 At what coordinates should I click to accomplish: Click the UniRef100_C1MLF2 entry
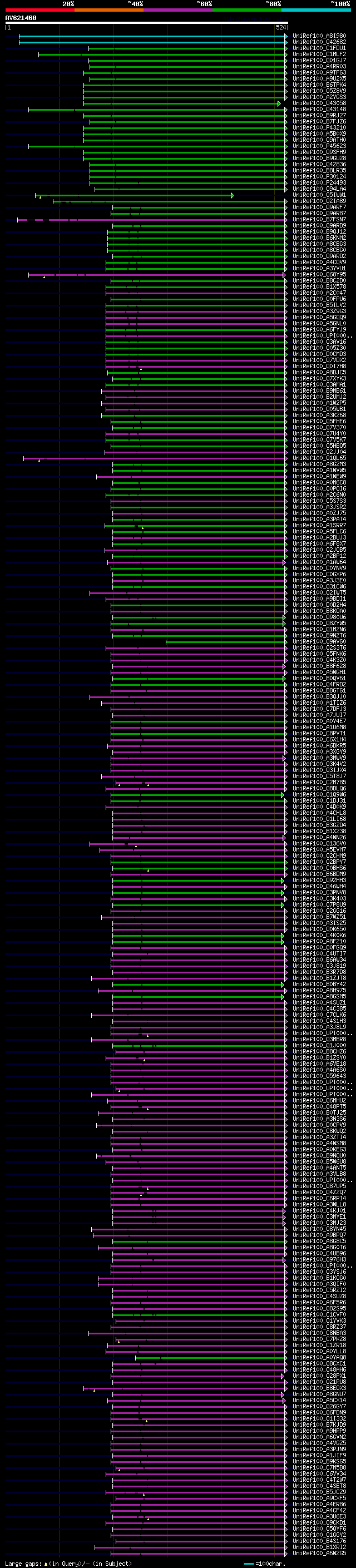tap(319, 54)
